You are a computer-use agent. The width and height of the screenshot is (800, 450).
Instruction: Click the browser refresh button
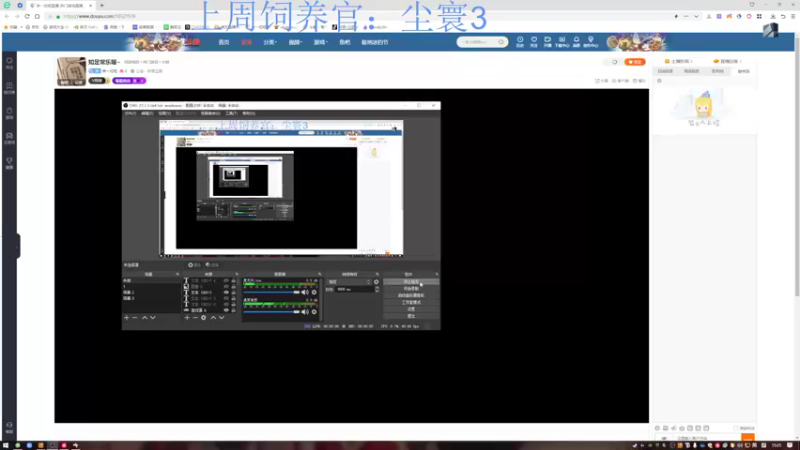27,16
